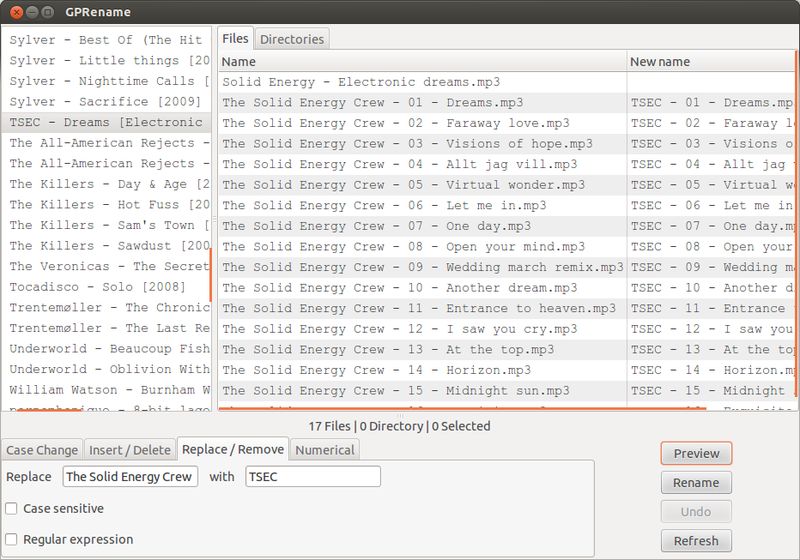
Task: Click the '17 Files | 0 Directory' status text
Action: pos(399,426)
